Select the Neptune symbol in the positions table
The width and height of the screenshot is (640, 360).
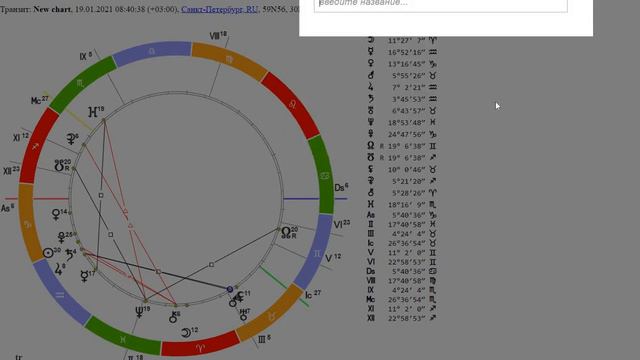371,122
